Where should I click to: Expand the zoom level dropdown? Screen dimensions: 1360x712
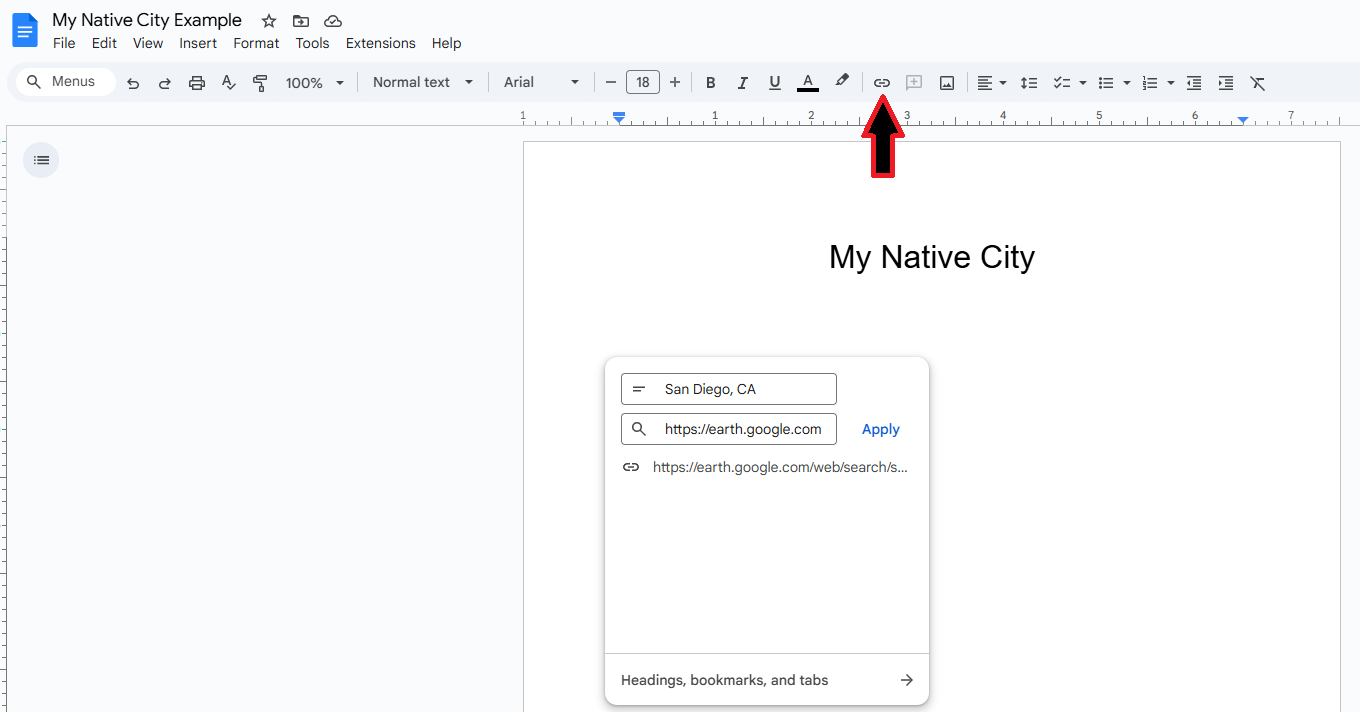pos(314,82)
